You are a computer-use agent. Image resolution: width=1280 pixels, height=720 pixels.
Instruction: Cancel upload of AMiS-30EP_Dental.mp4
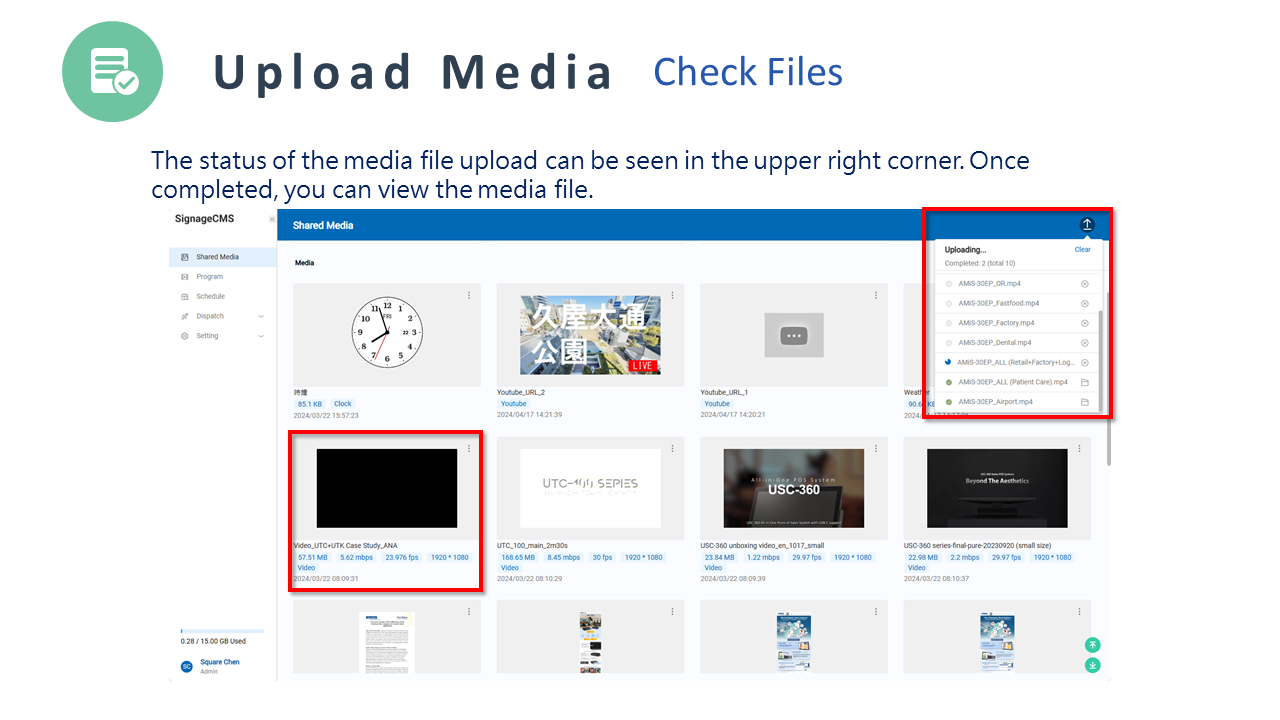1085,343
